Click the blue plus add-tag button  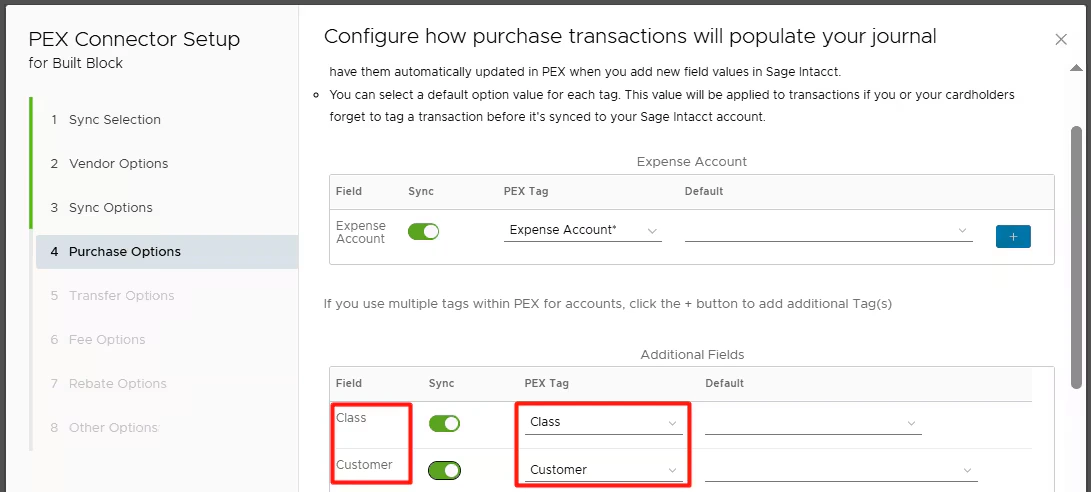pos(1013,236)
